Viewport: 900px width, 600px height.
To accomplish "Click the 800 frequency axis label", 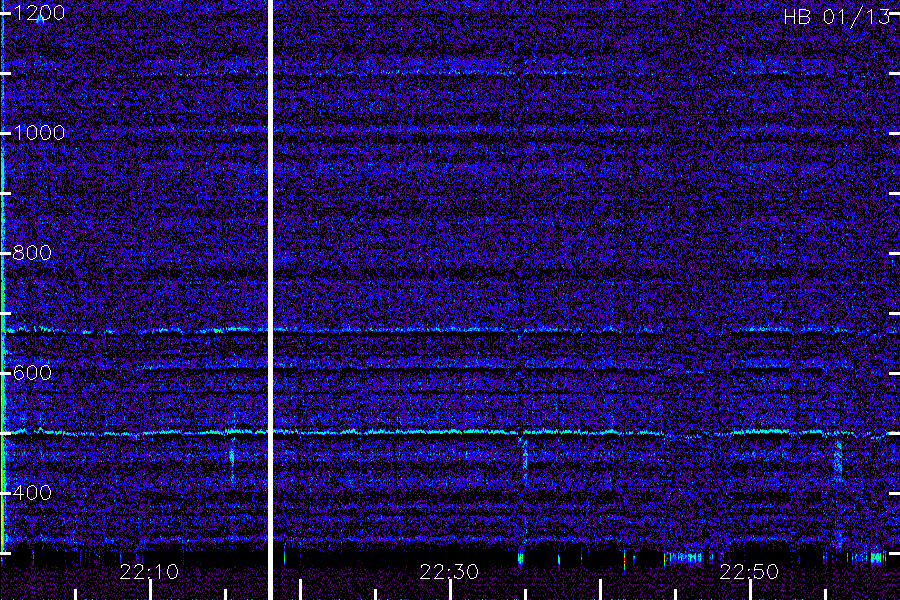I will [x=32, y=253].
